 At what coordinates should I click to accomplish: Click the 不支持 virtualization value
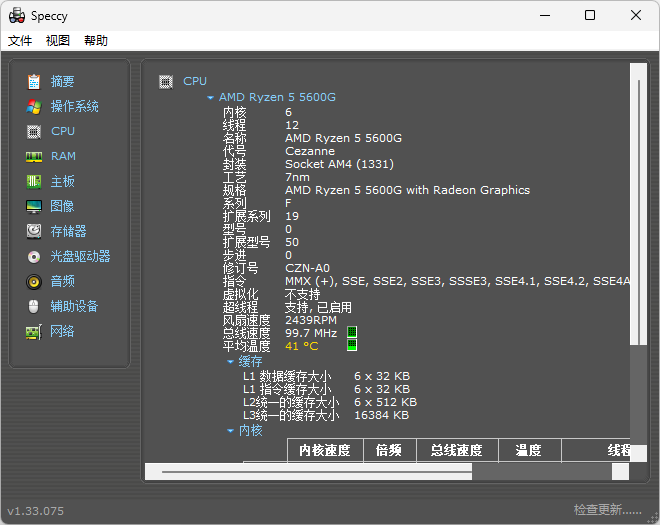(x=303, y=294)
